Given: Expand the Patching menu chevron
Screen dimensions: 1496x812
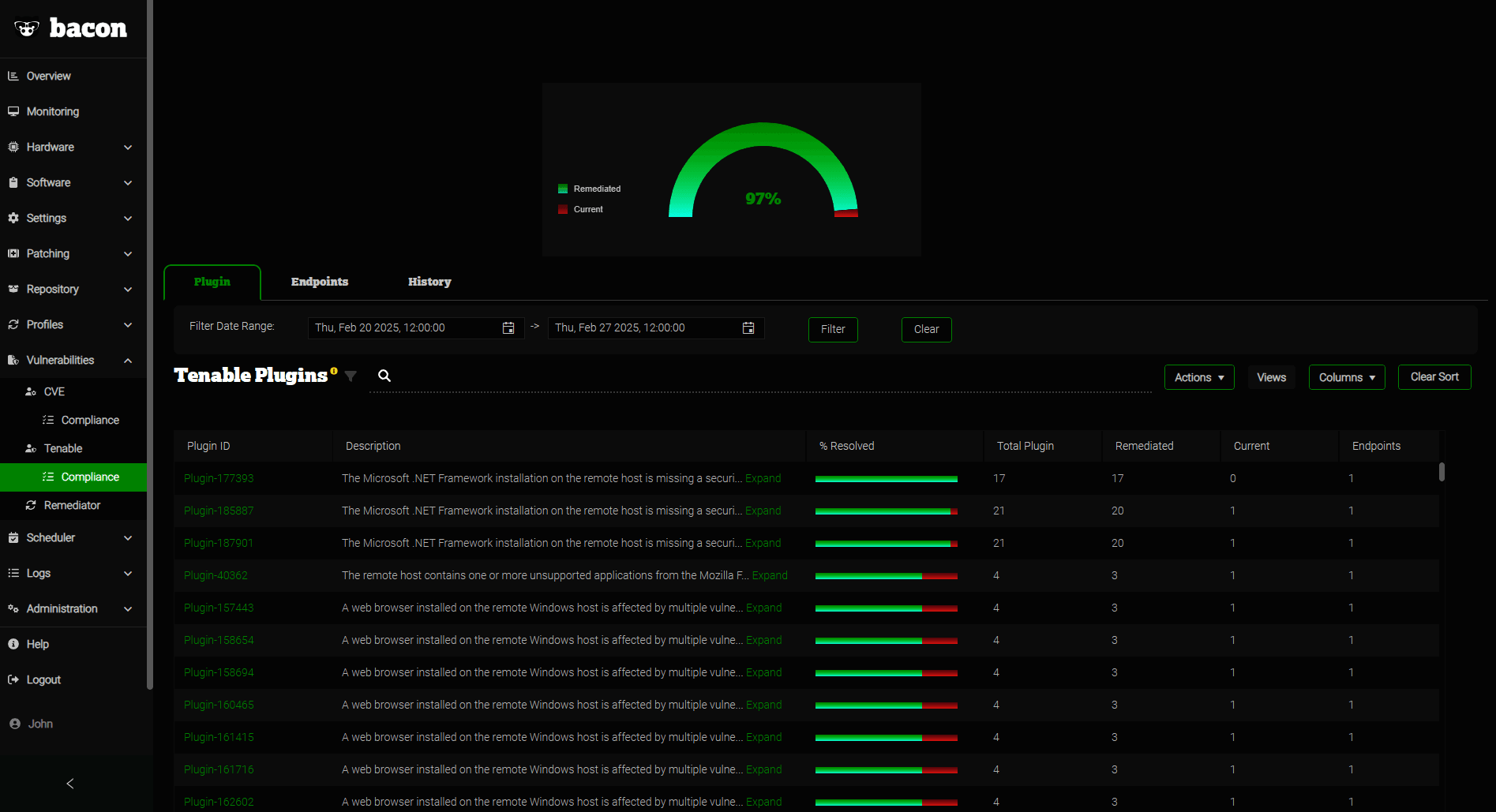Looking at the screenshot, I should pyautogui.click(x=128, y=254).
